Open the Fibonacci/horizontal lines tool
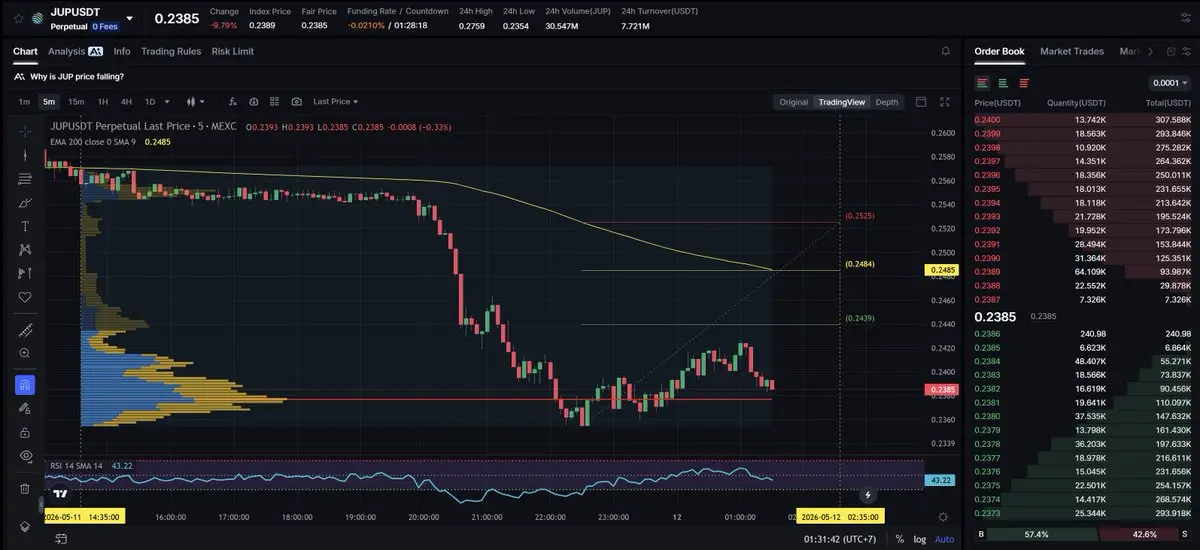Viewport: 1200px width, 550px height. point(25,179)
